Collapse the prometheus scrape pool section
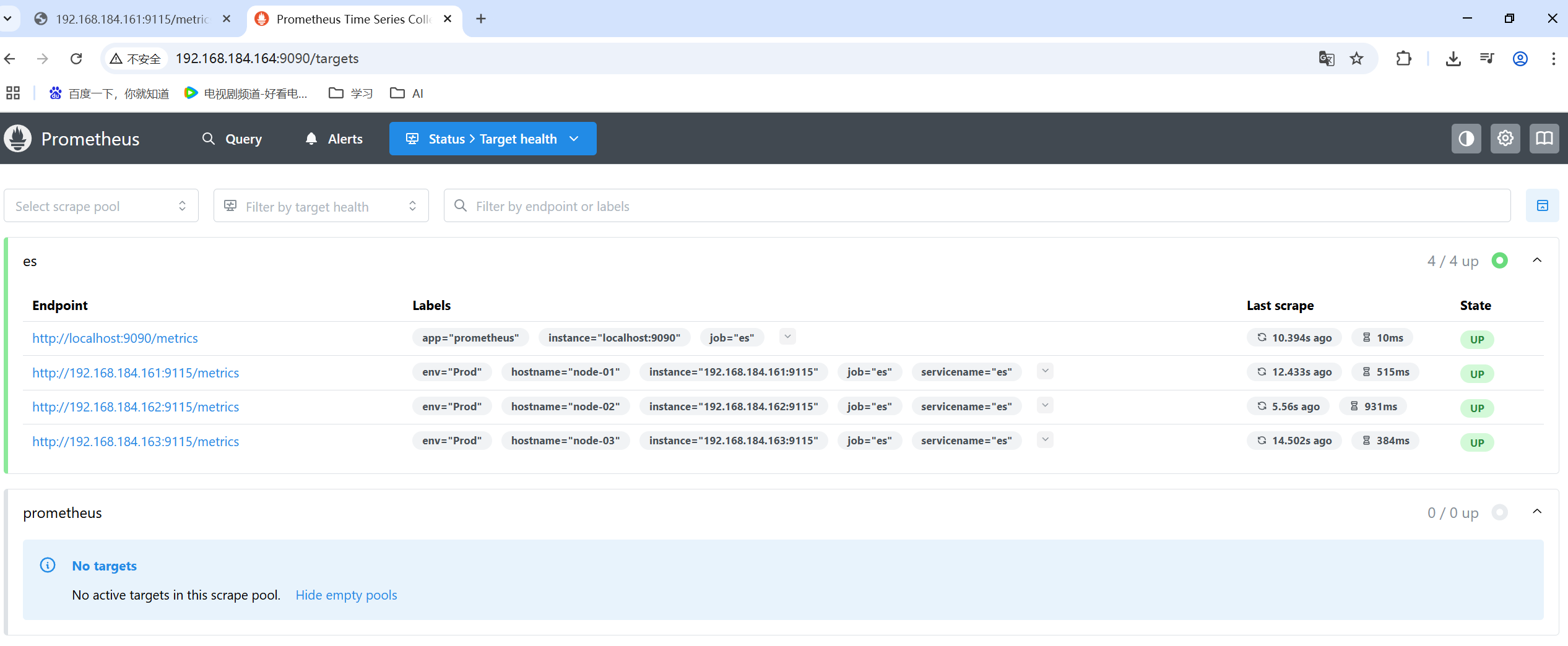Viewport: 1568px width, 646px height. [1536, 512]
